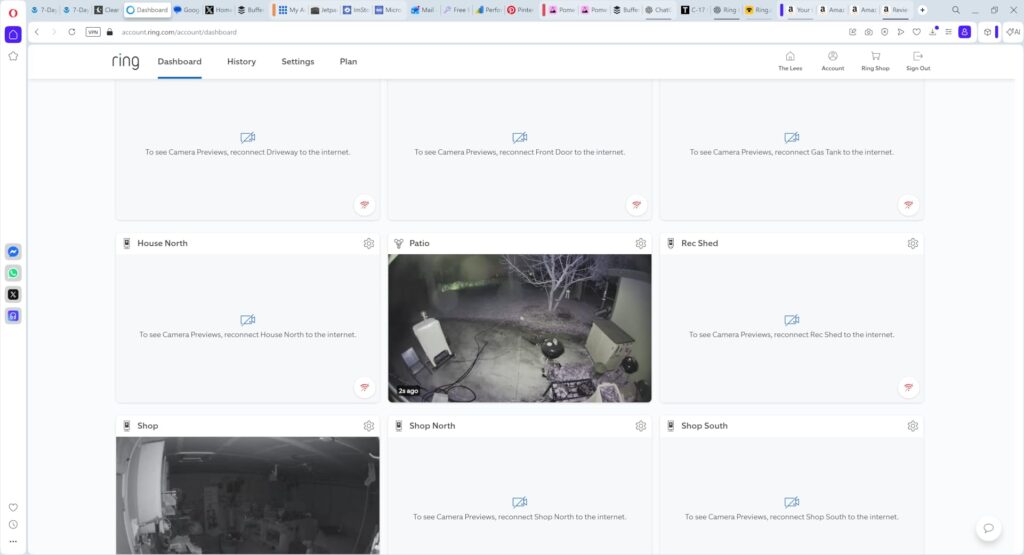
Task: Click offline wifi icon on Front Door card
Action: [x=636, y=204]
